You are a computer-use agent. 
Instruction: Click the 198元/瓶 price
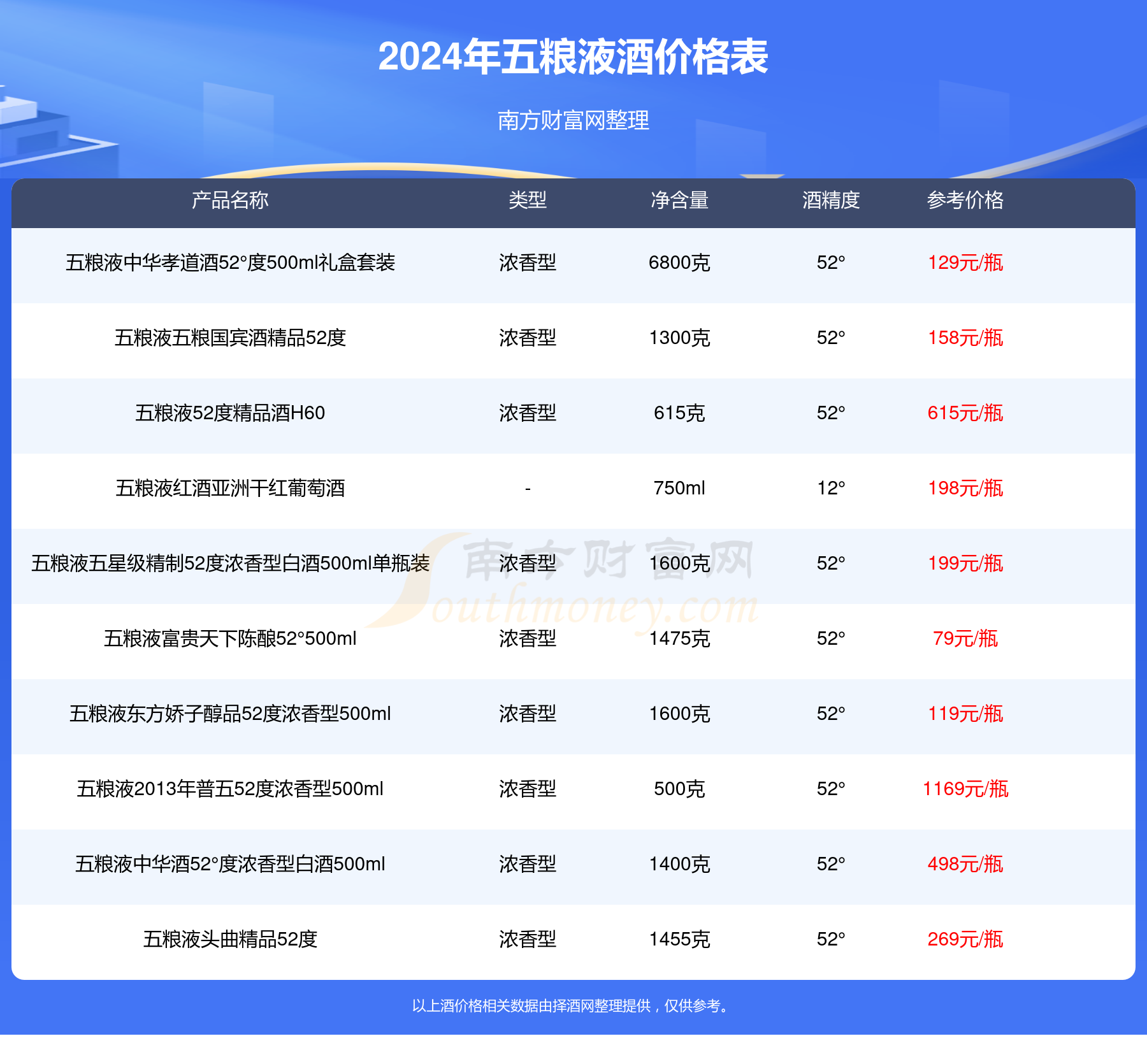[965, 488]
